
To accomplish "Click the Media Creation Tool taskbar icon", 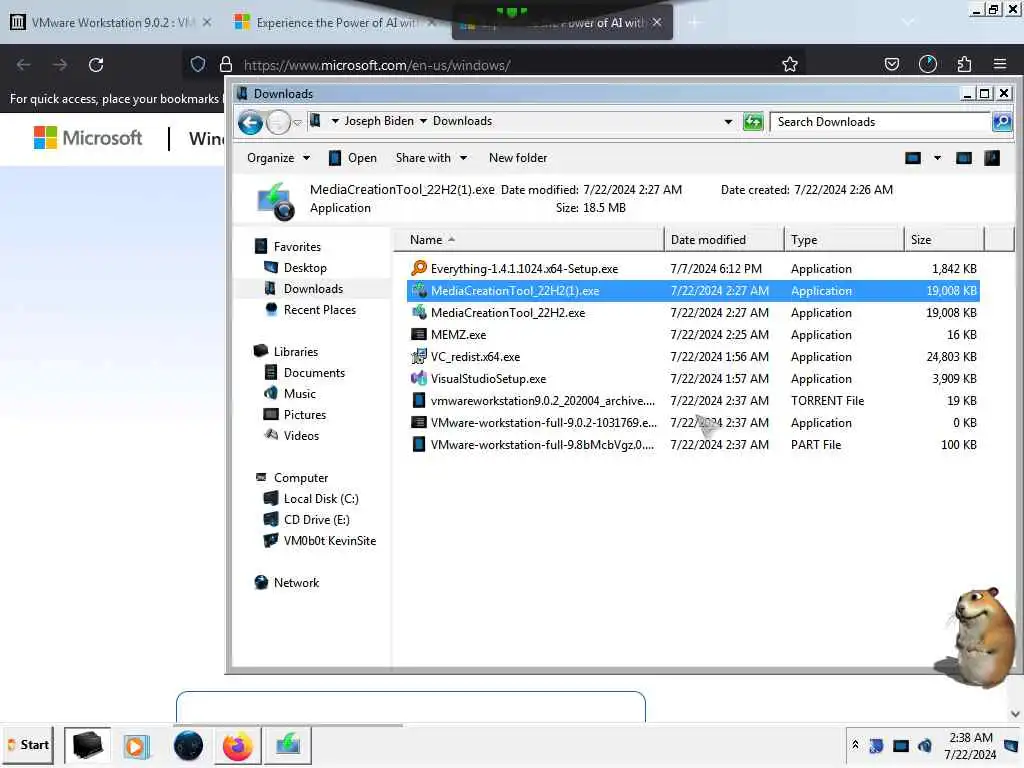I will (x=287, y=746).
